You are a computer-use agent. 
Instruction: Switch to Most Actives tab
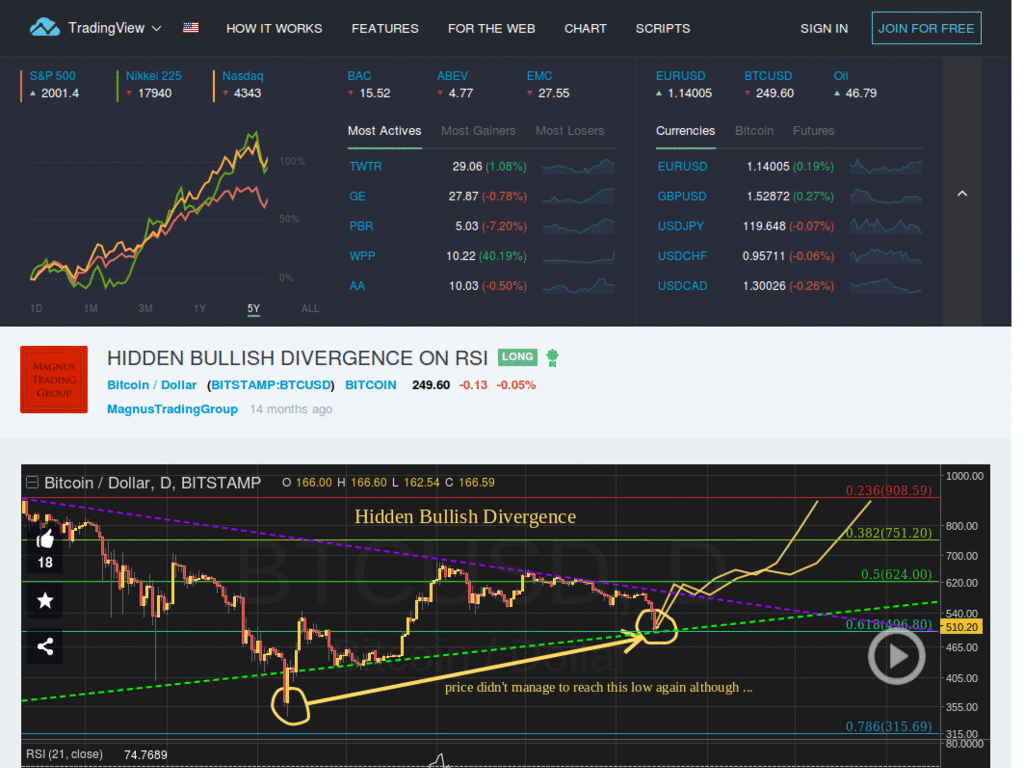(384, 131)
